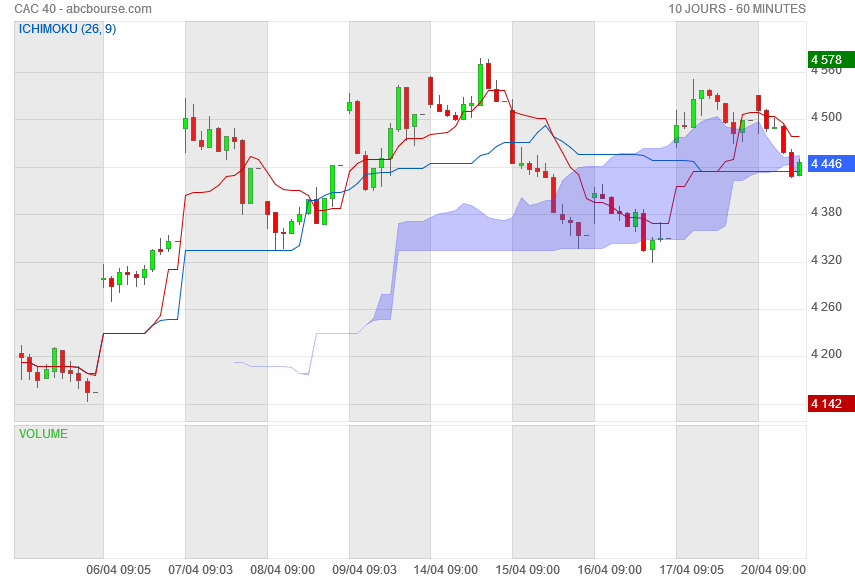Click the VOLUME panel label
855x580 pixels.
point(43,434)
